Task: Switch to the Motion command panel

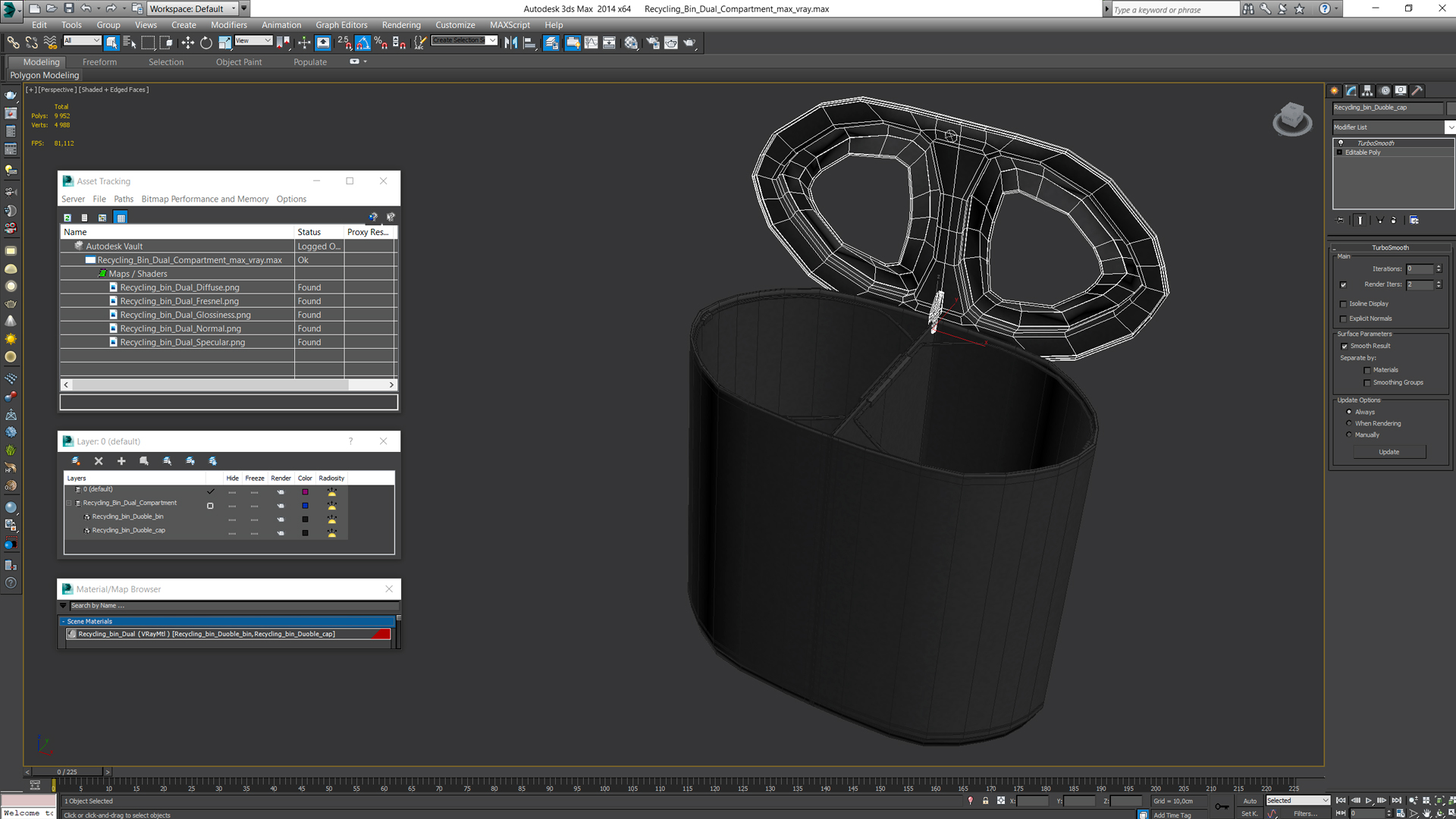Action: pos(1385,90)
